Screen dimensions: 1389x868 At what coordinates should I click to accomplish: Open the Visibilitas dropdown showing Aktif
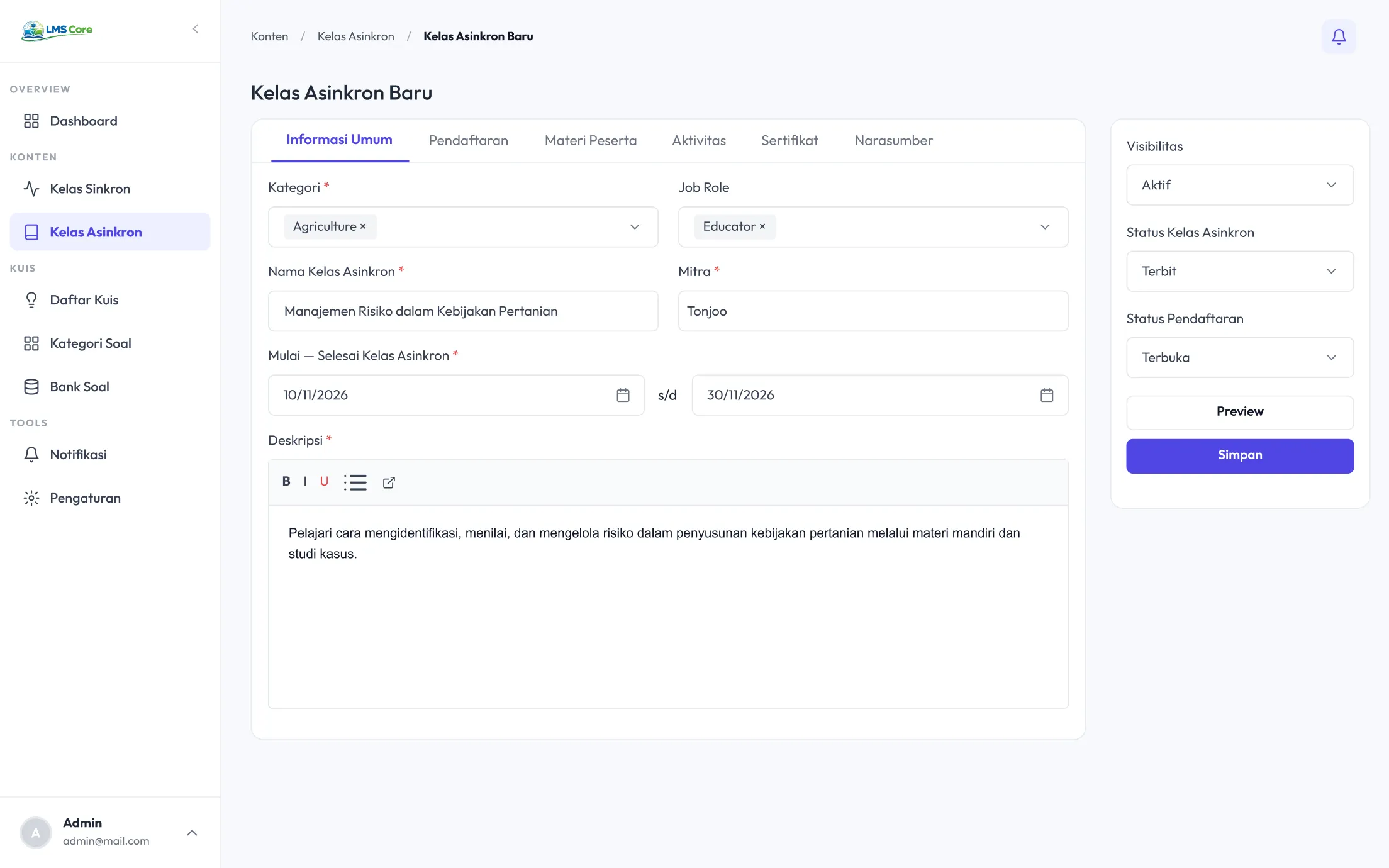(x=1240, y=185)
